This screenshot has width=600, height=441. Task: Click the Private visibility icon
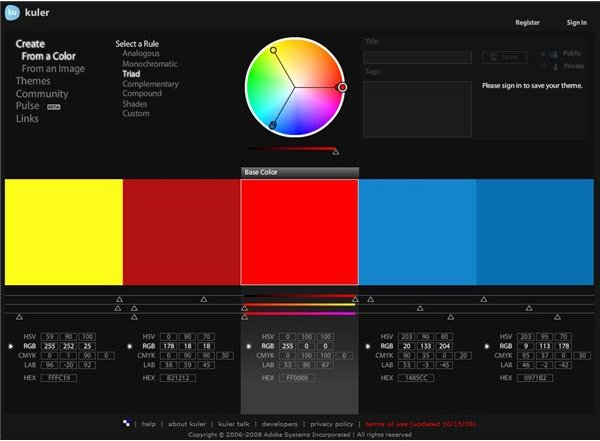click(556, 67)
